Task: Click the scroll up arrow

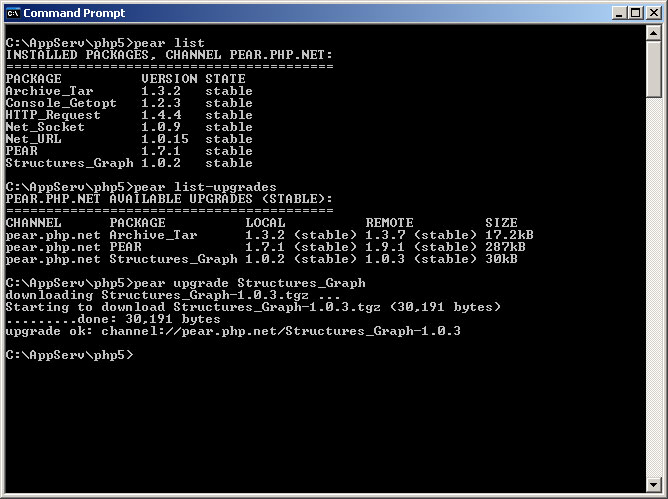Action: [x=653, y=33]
